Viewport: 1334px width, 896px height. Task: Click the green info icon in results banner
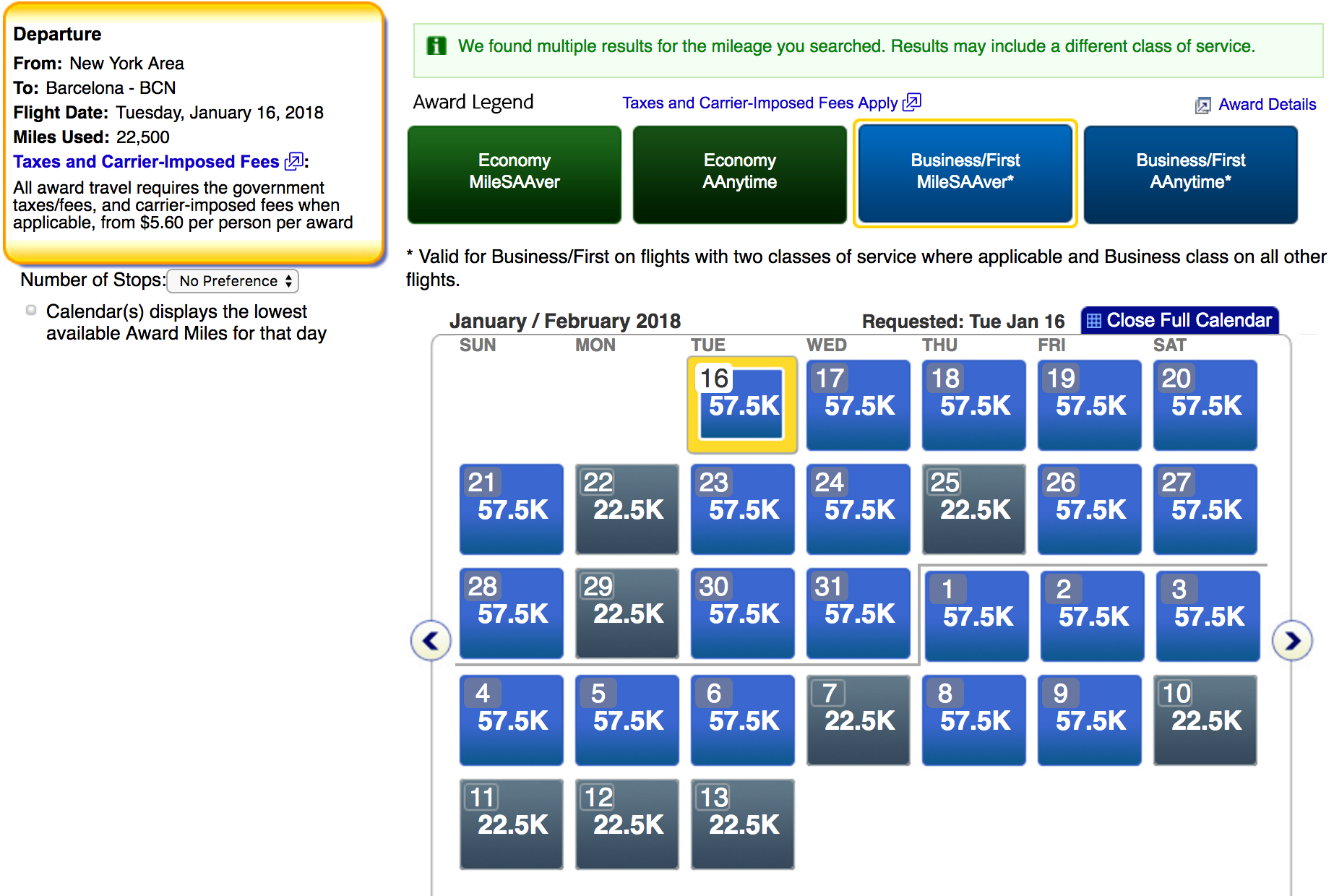click(x=436, y=46)
